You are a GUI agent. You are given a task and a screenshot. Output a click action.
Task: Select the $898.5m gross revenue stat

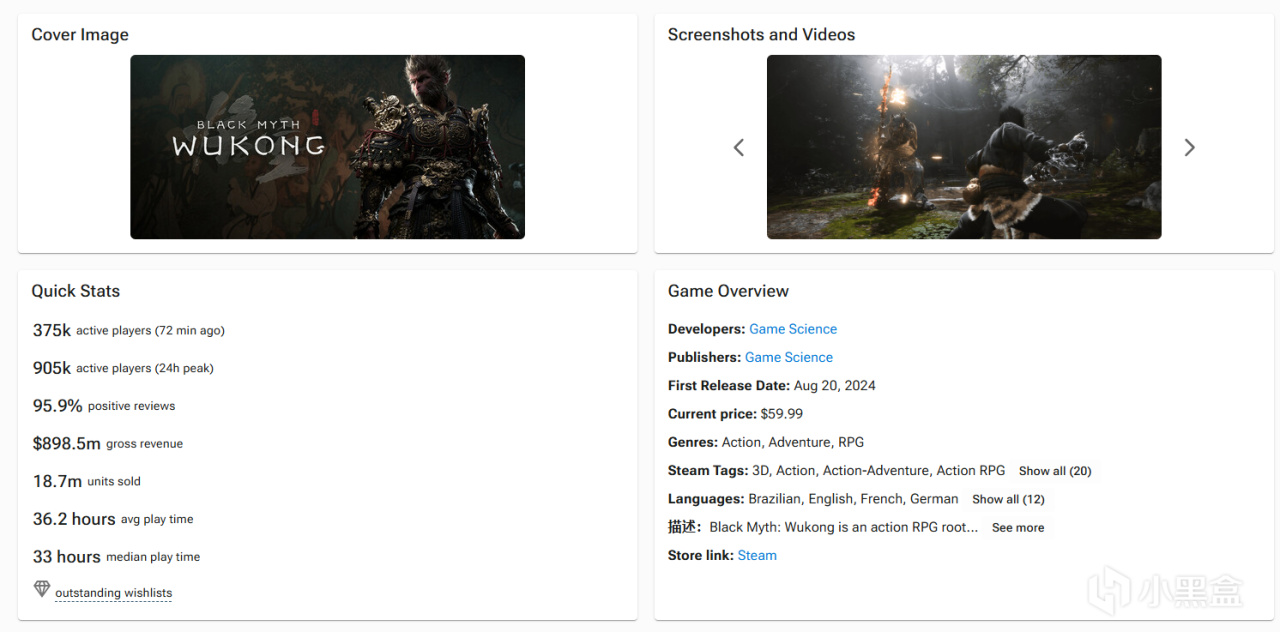108,444
